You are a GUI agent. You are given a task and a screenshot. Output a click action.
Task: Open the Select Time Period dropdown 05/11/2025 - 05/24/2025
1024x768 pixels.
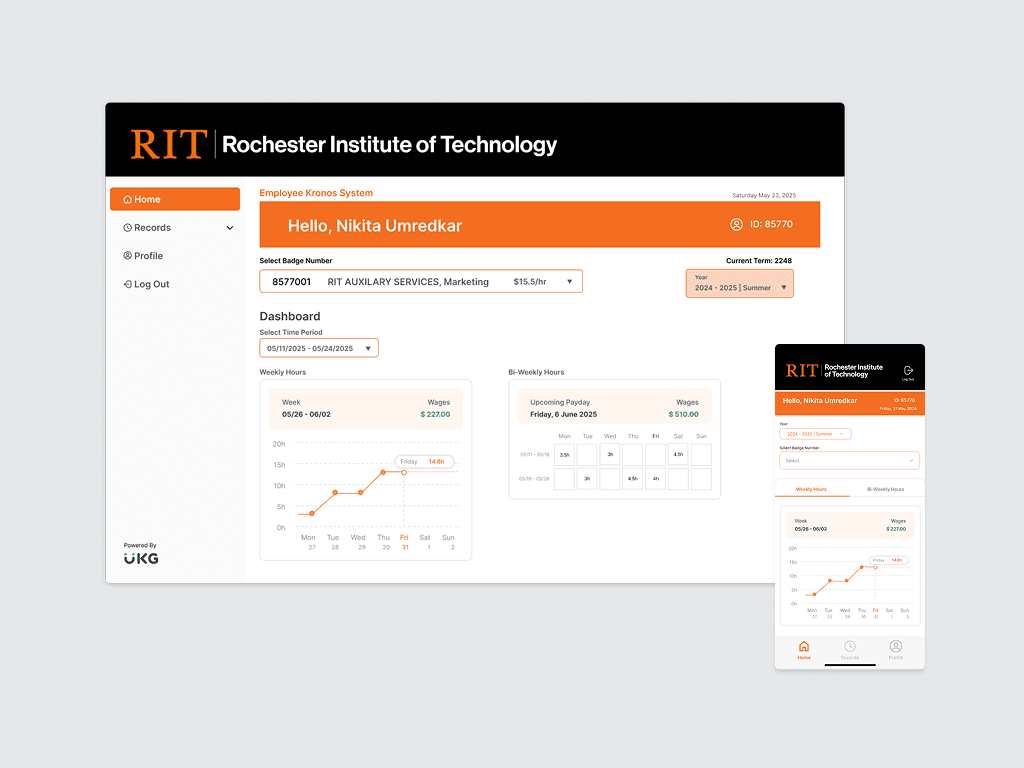(319, 348)
